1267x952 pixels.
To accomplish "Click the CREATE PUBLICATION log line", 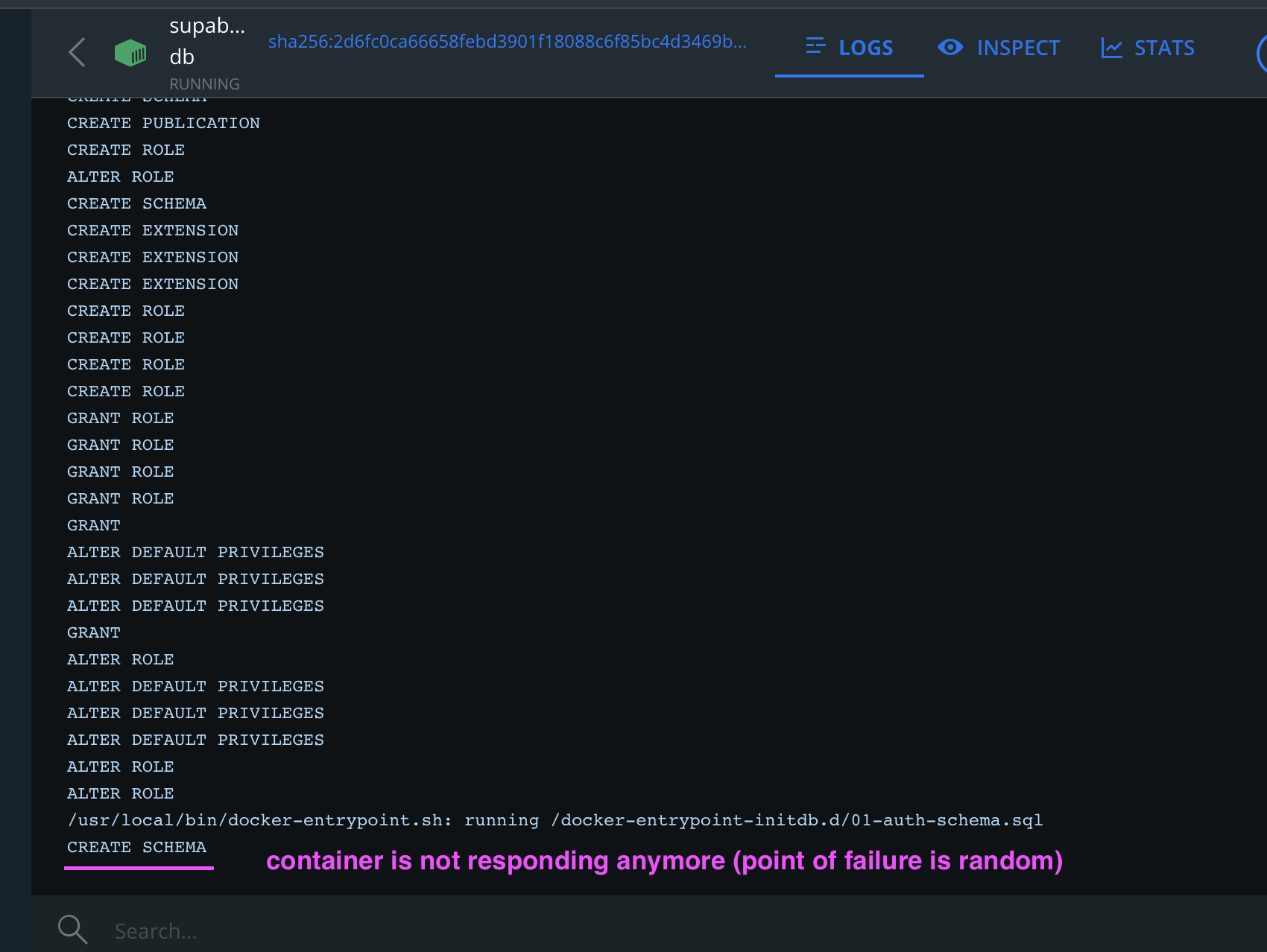I will coord(163,123).
